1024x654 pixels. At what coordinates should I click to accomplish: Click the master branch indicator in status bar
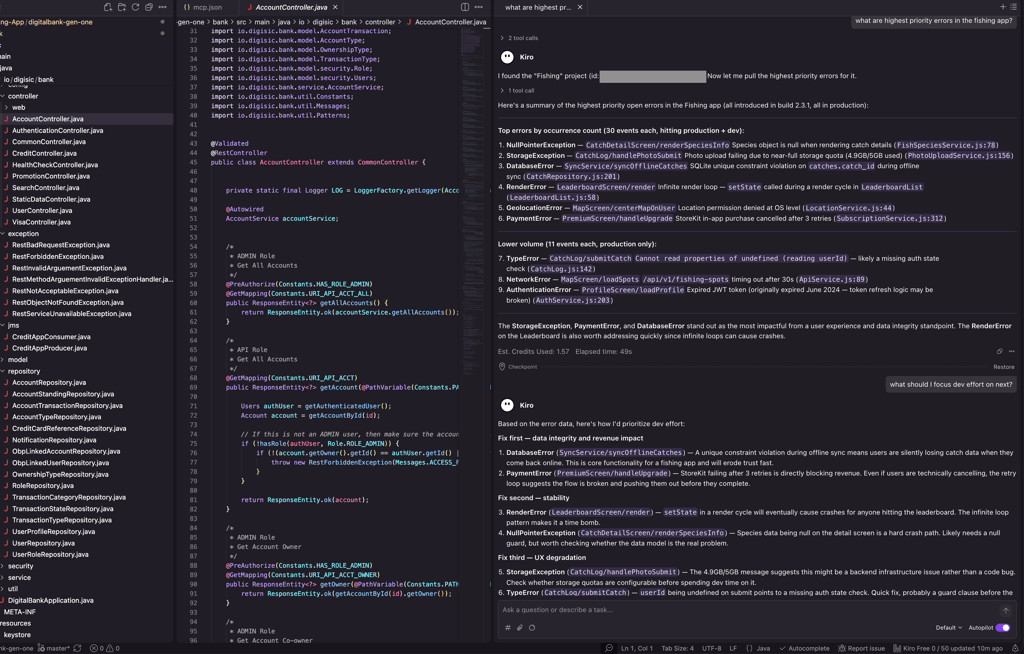54,648
